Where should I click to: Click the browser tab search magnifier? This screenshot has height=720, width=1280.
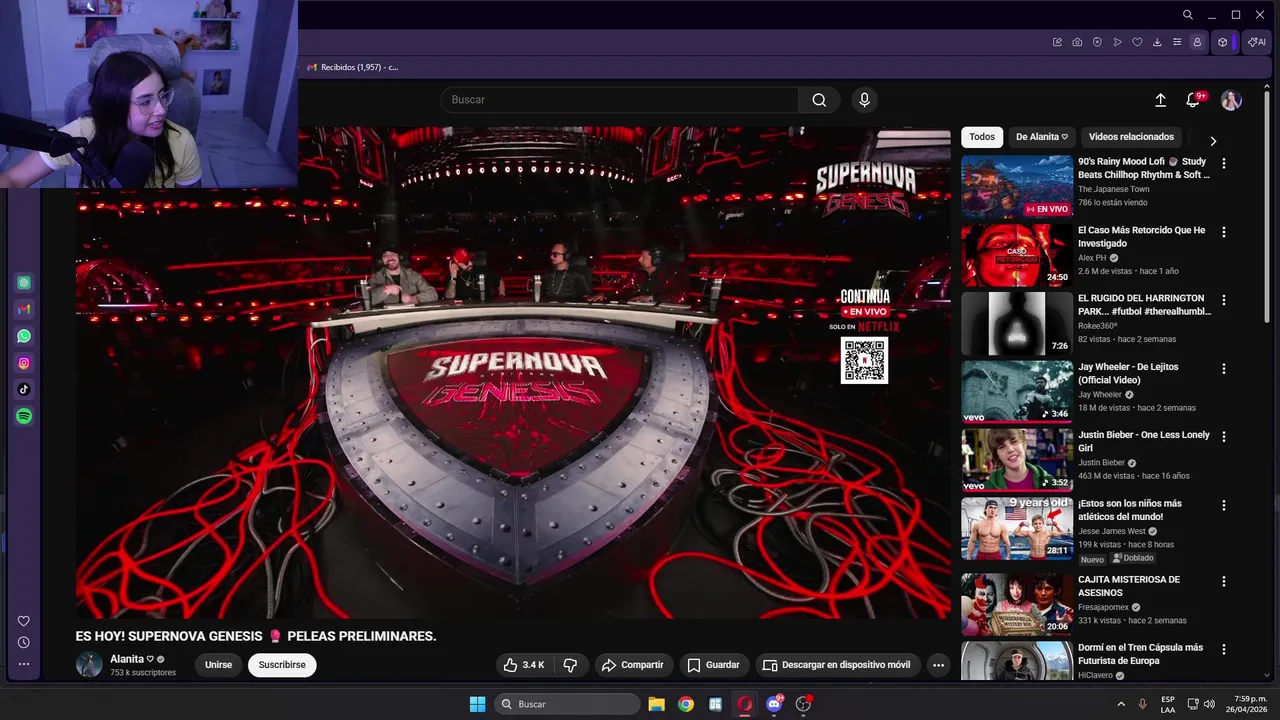point(1187,15)
